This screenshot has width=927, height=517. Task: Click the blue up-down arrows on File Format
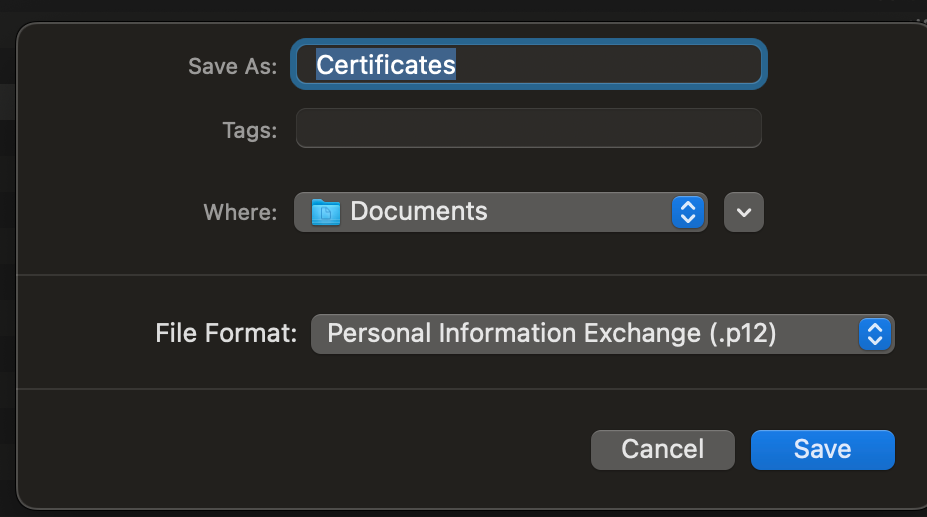point(874,334)
